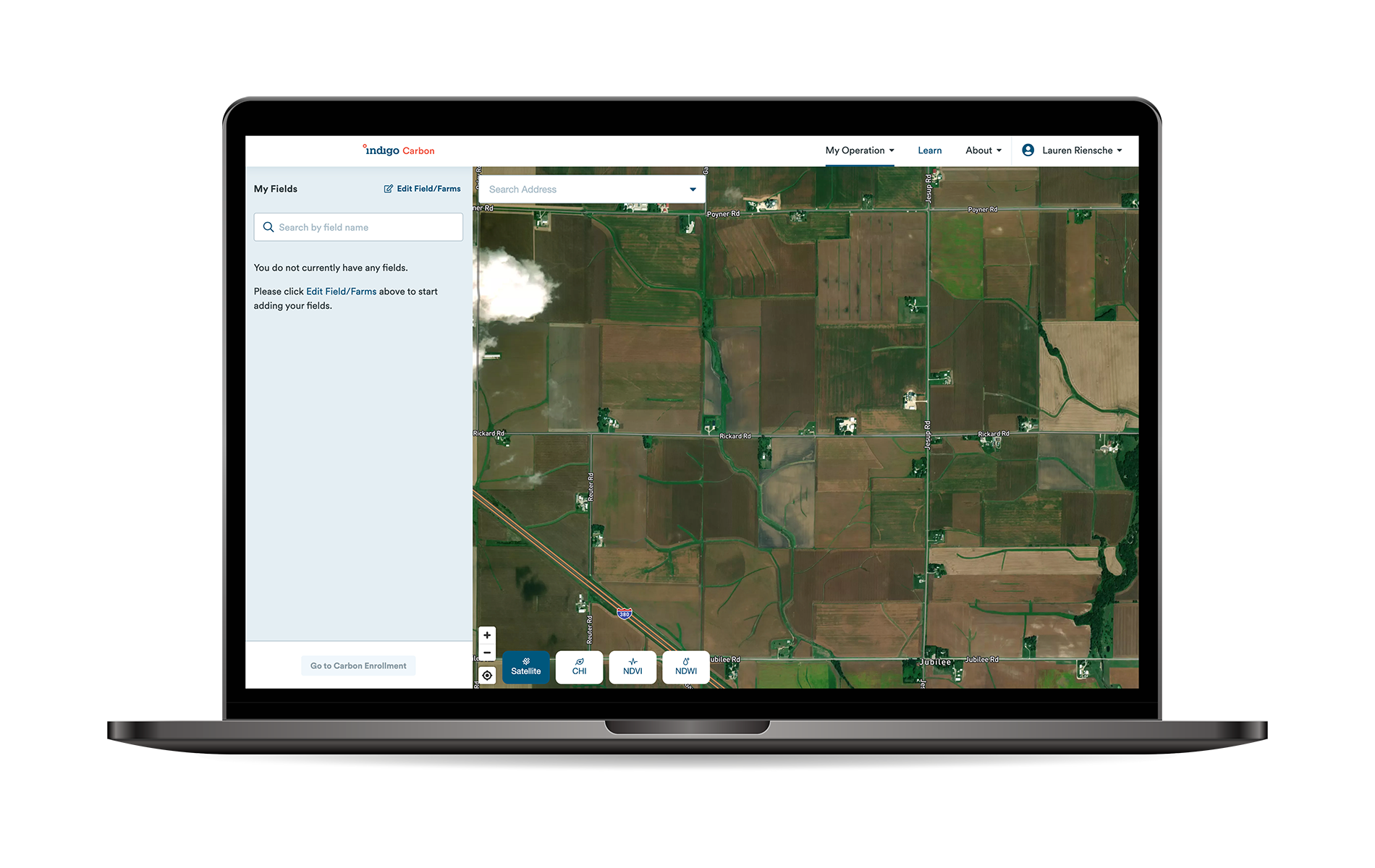Screen dimensions: 1375x868
Task: Zoom out of the map
Action: 487,652
